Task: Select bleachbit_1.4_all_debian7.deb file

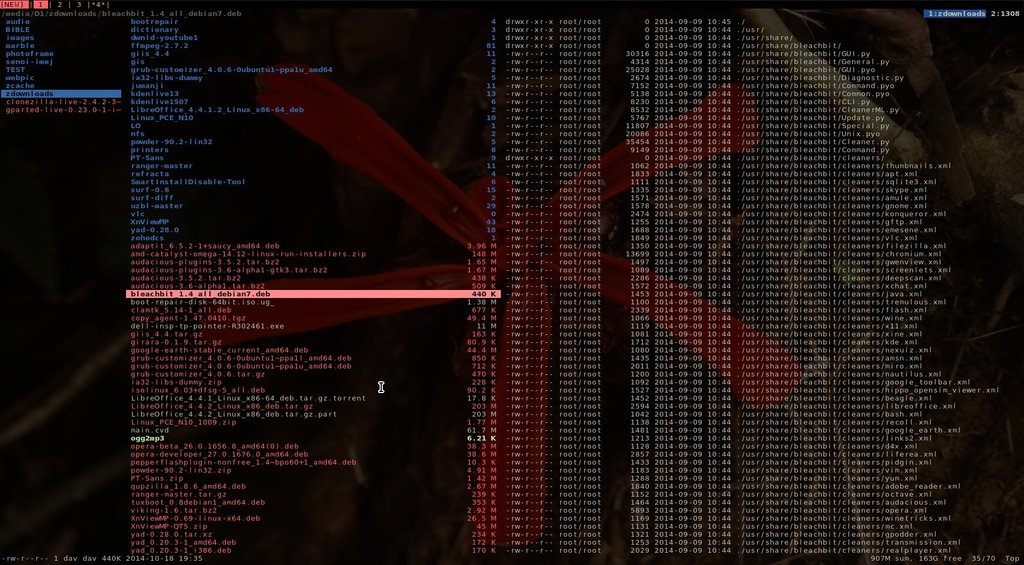Action: pos(313,294)
